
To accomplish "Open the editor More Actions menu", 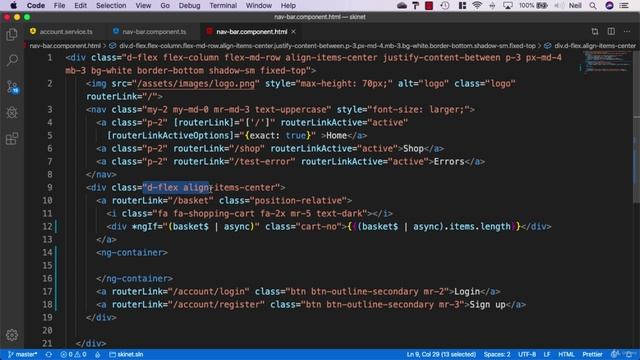I will click(627, 31).
